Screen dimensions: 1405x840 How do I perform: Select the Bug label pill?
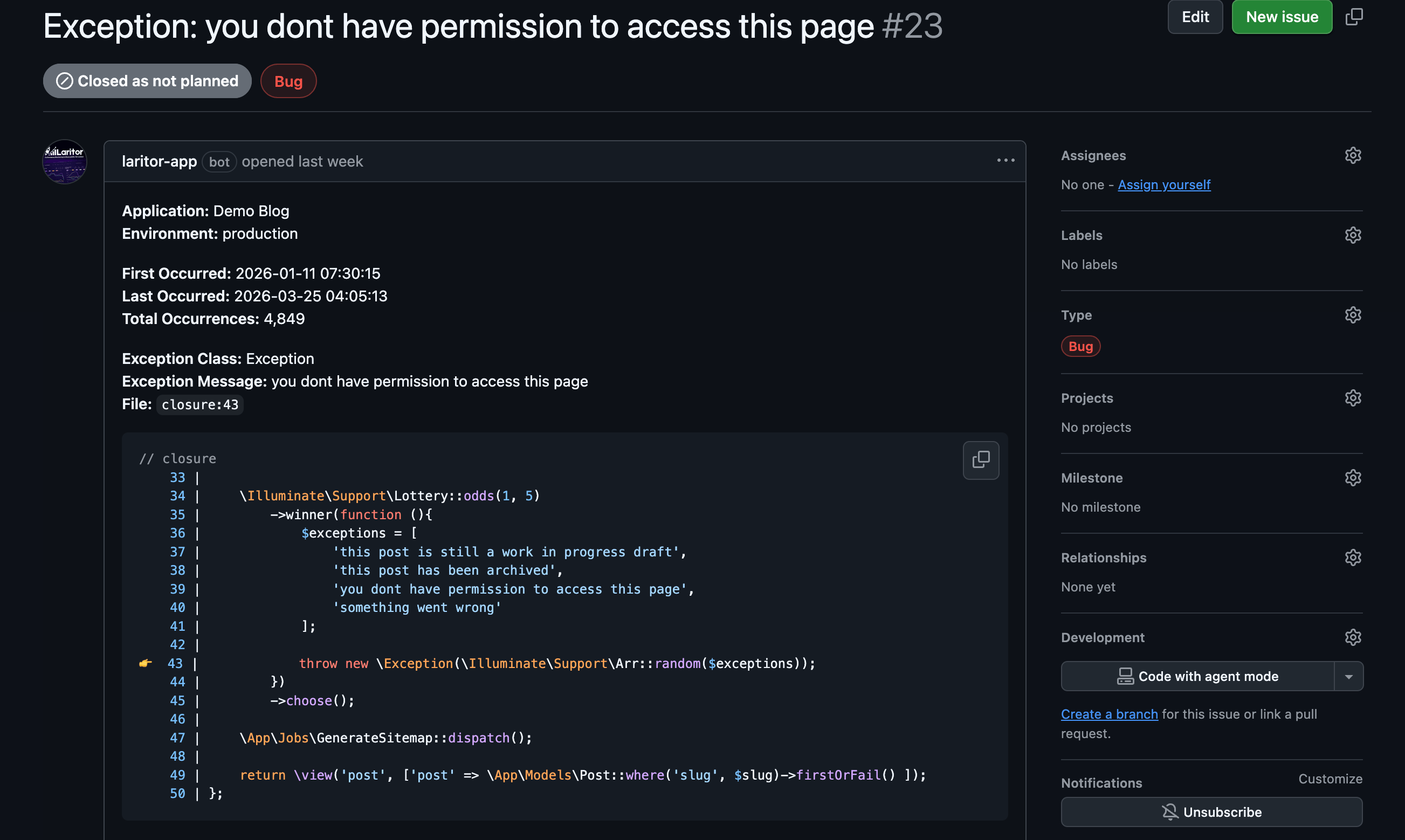point(288,80)
